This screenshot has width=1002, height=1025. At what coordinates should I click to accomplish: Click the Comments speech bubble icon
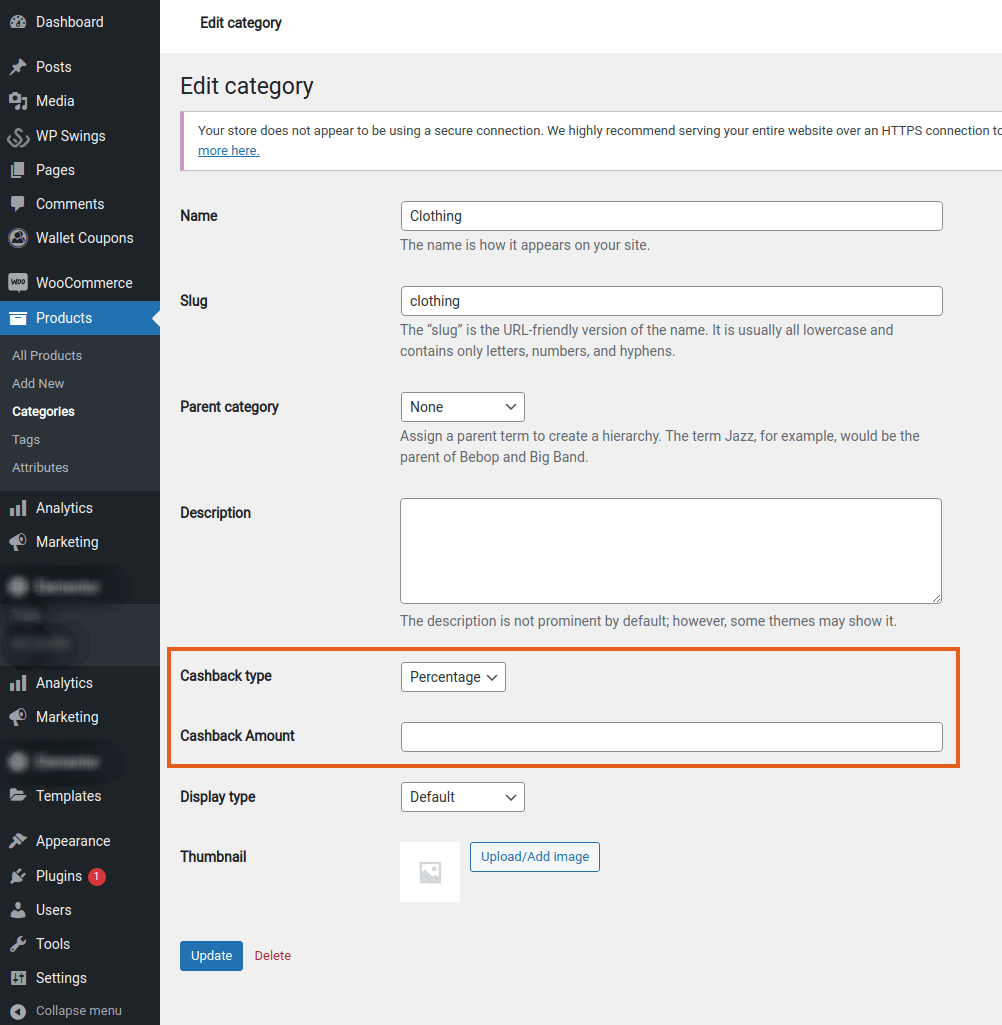[18, 204]
